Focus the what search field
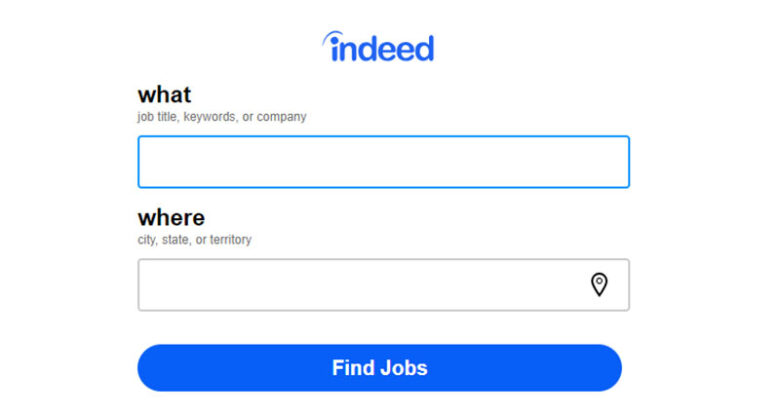This screenshot has height=413, width=780. tap(383, 162)
